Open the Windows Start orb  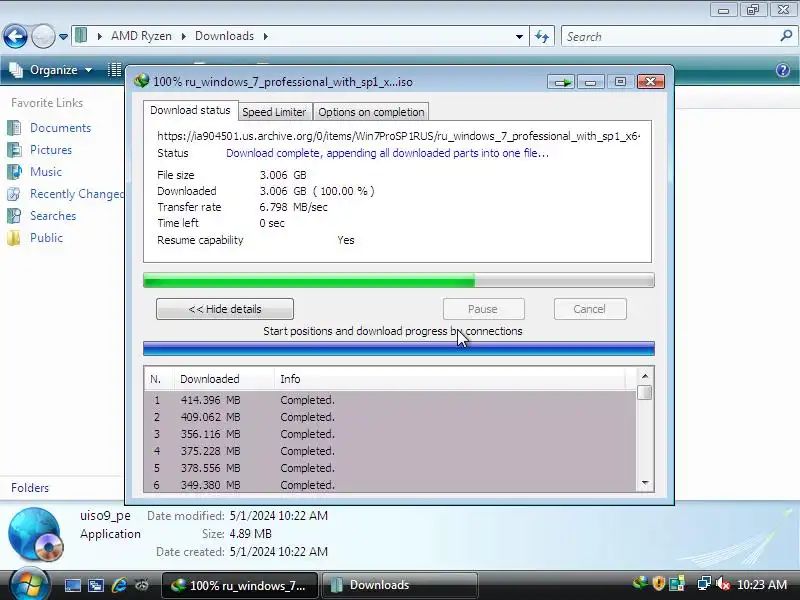(29, 584)
